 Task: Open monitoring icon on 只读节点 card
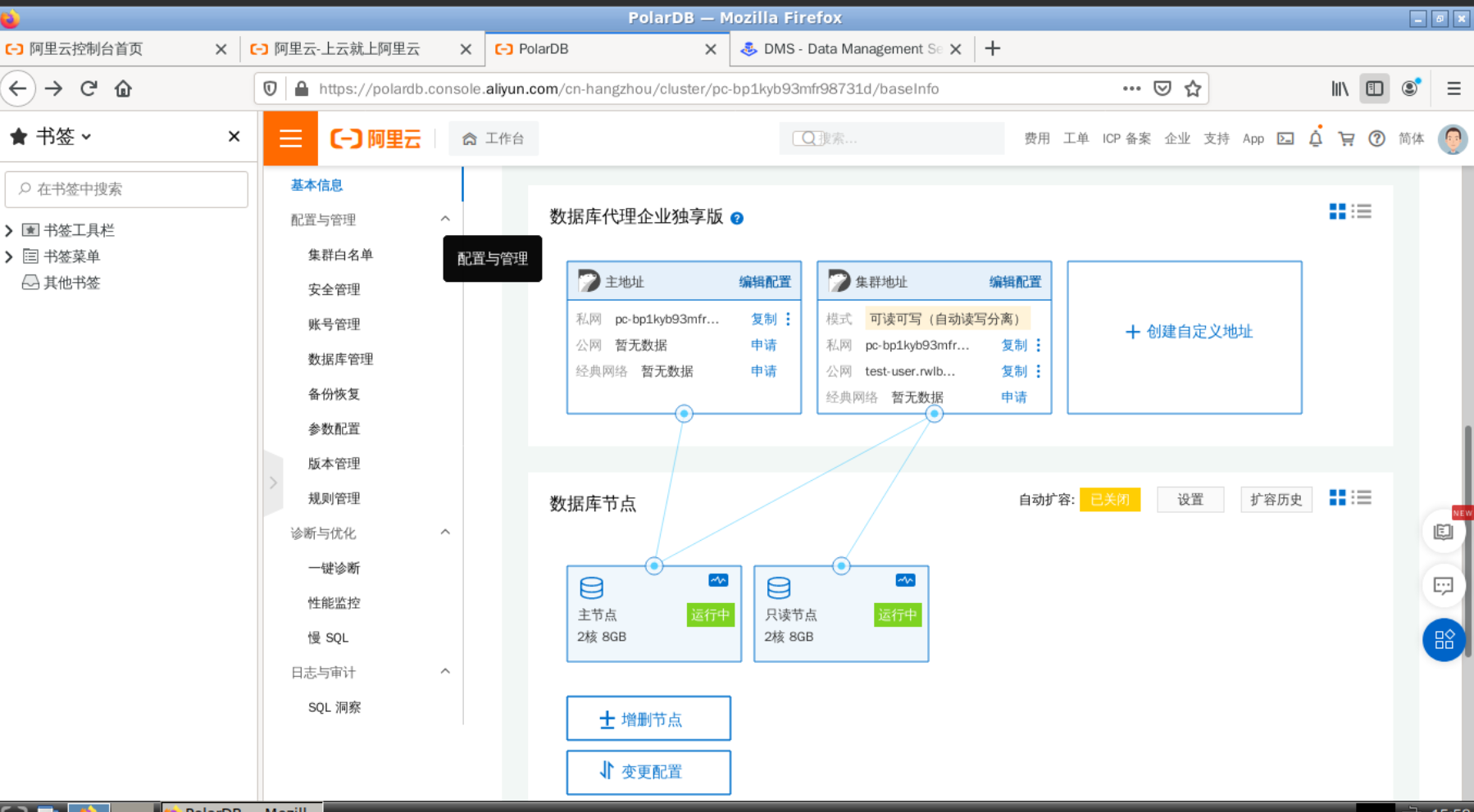point(905,580)
